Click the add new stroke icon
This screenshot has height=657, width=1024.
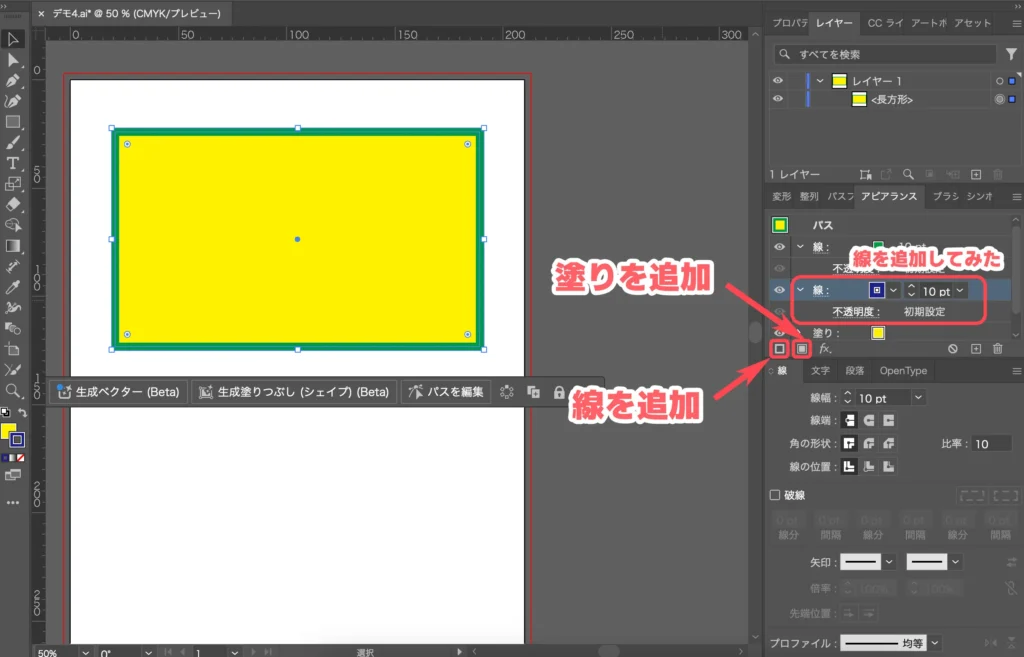[780, 349]
